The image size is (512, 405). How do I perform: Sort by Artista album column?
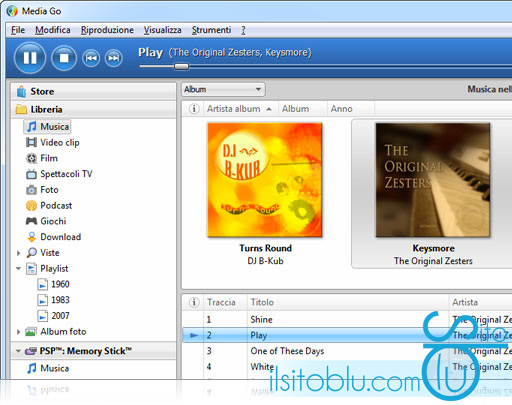(240, 109)
